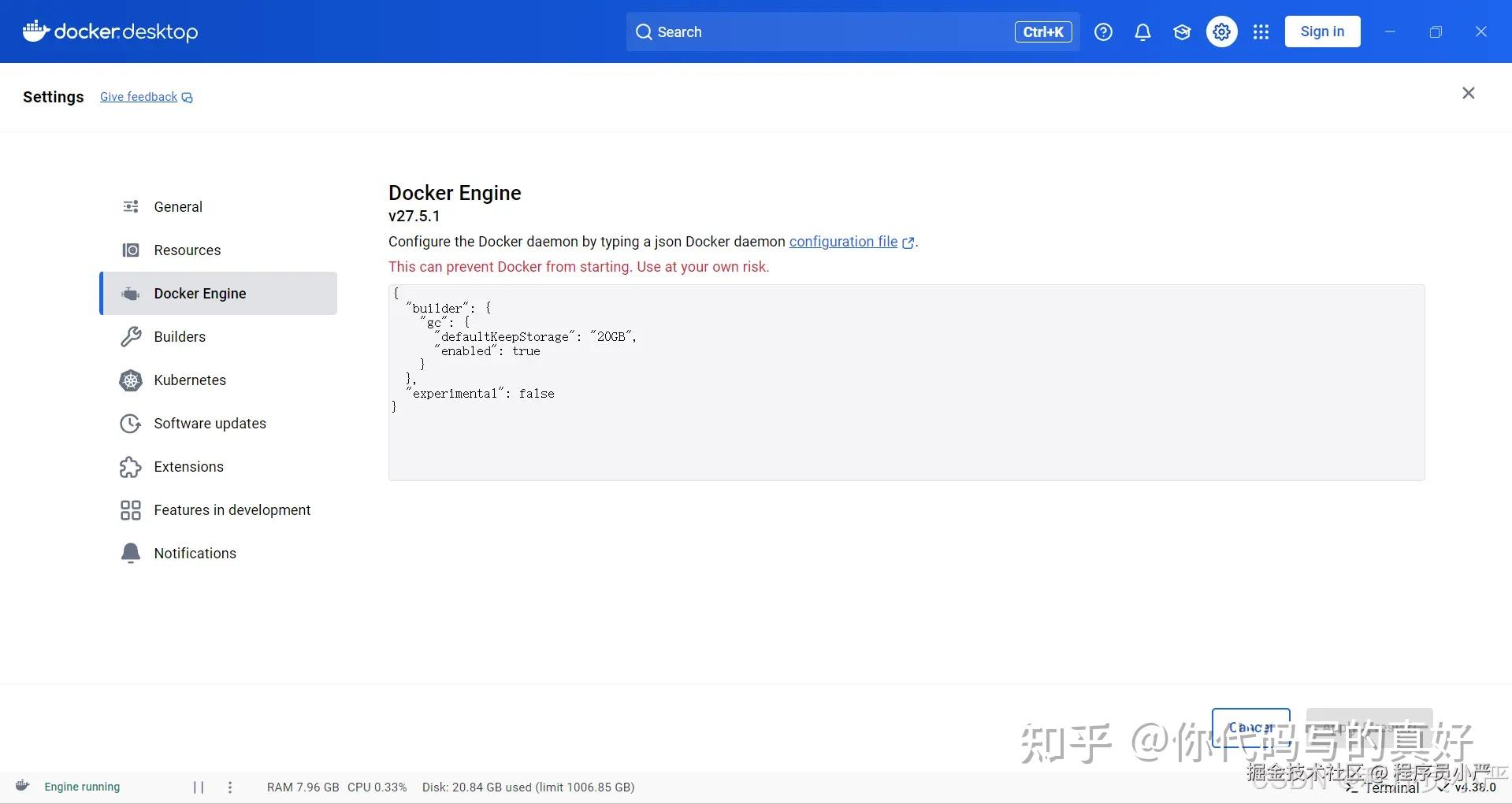Screen dimensions: 1512x804
Task: Click the Settings gear icon
Action: pos(1221,31)
